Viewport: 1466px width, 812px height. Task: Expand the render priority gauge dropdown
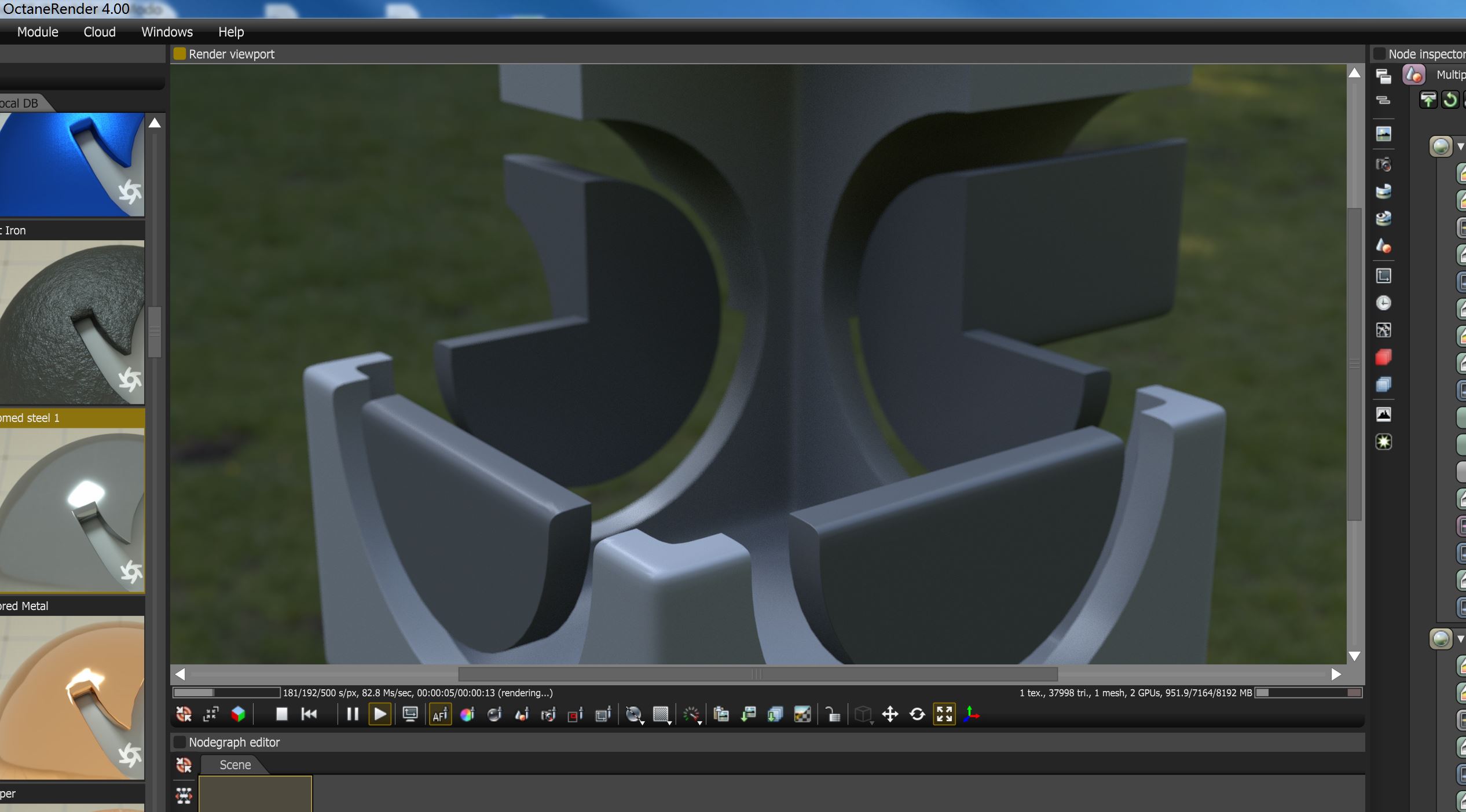click(x=692, y=716)
